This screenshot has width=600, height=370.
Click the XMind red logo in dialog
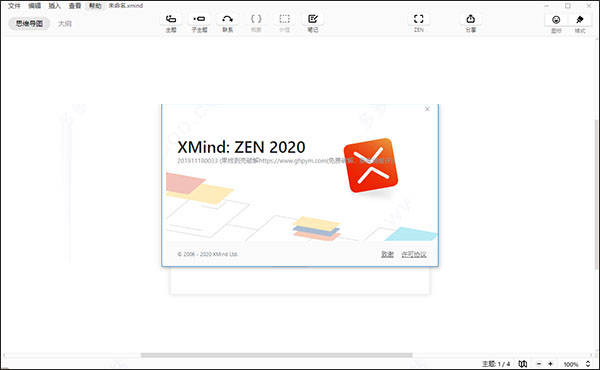(x=371, y=165)
